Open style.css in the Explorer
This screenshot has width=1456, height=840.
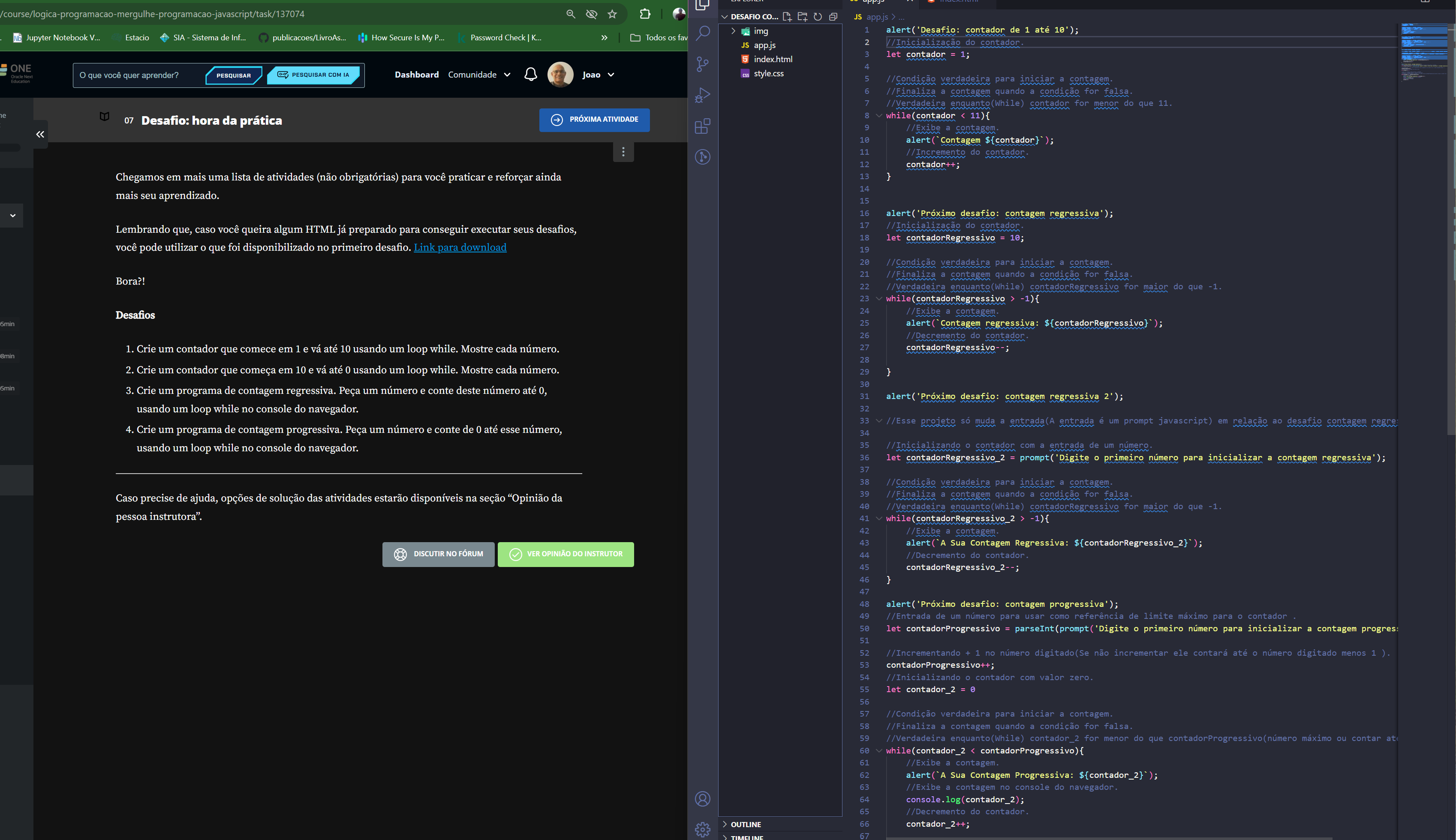click(768, 73)
